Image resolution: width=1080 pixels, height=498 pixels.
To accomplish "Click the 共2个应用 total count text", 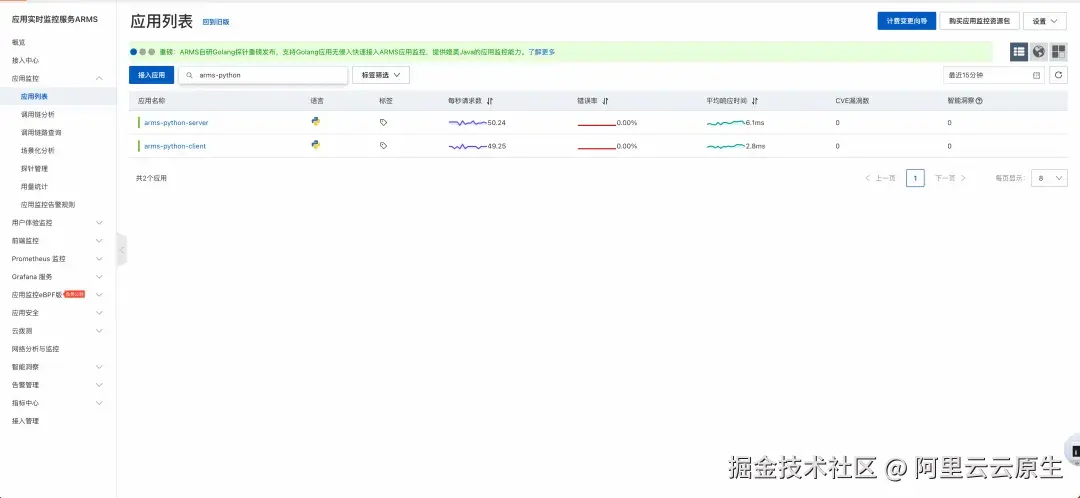I will pyautogui.click(x=152, y=178).
